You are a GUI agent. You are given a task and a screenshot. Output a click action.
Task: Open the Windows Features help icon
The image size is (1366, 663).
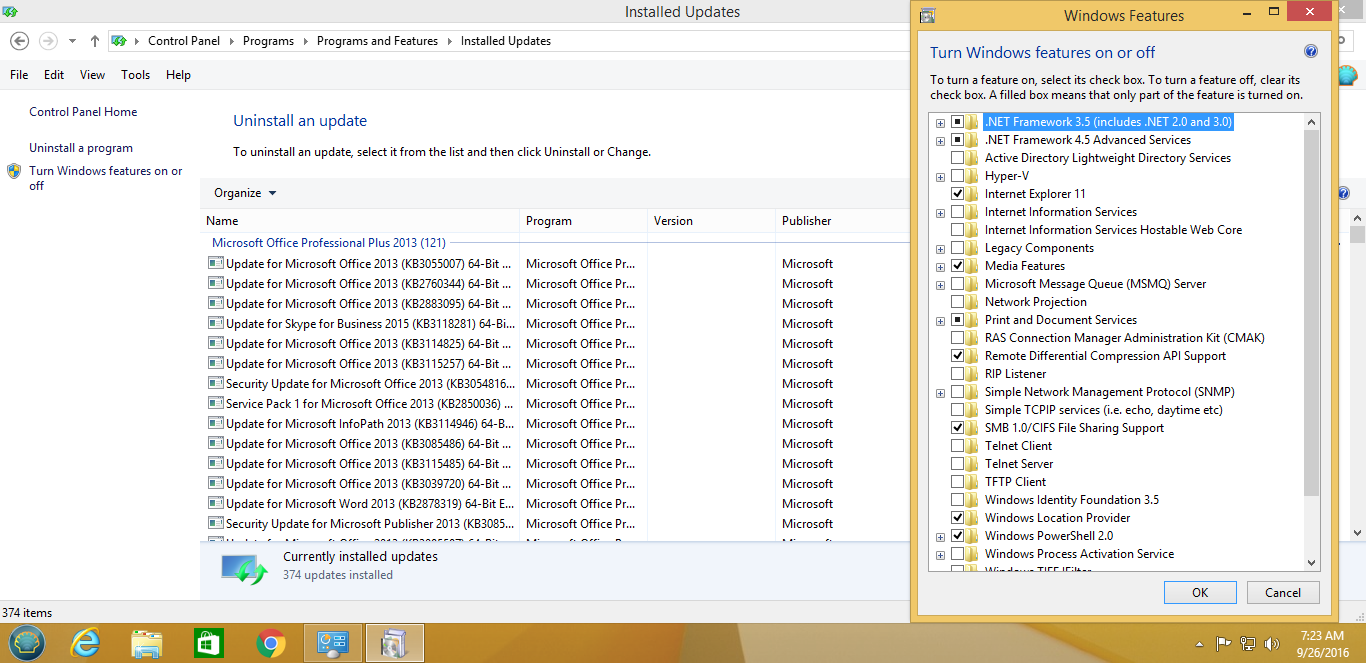1311,52
